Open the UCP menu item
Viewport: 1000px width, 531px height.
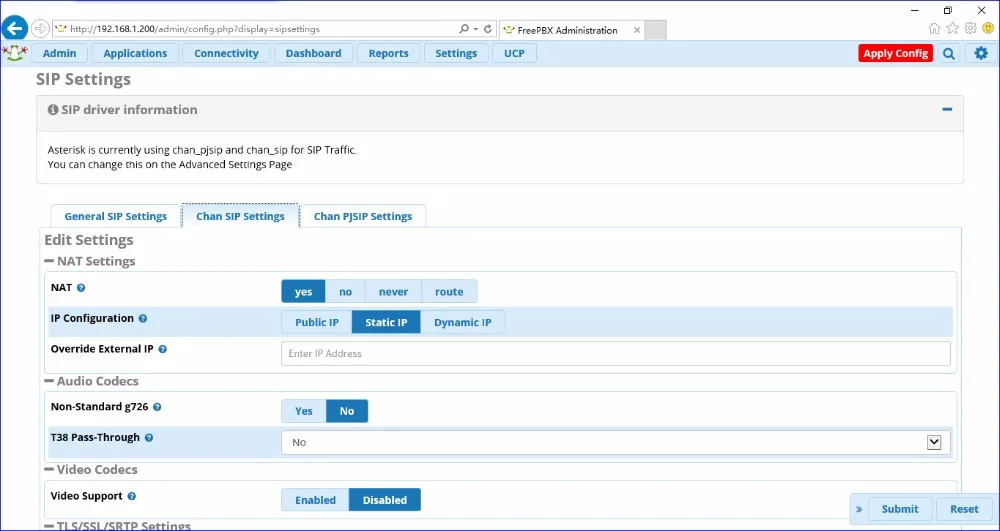tap(514, 54)
